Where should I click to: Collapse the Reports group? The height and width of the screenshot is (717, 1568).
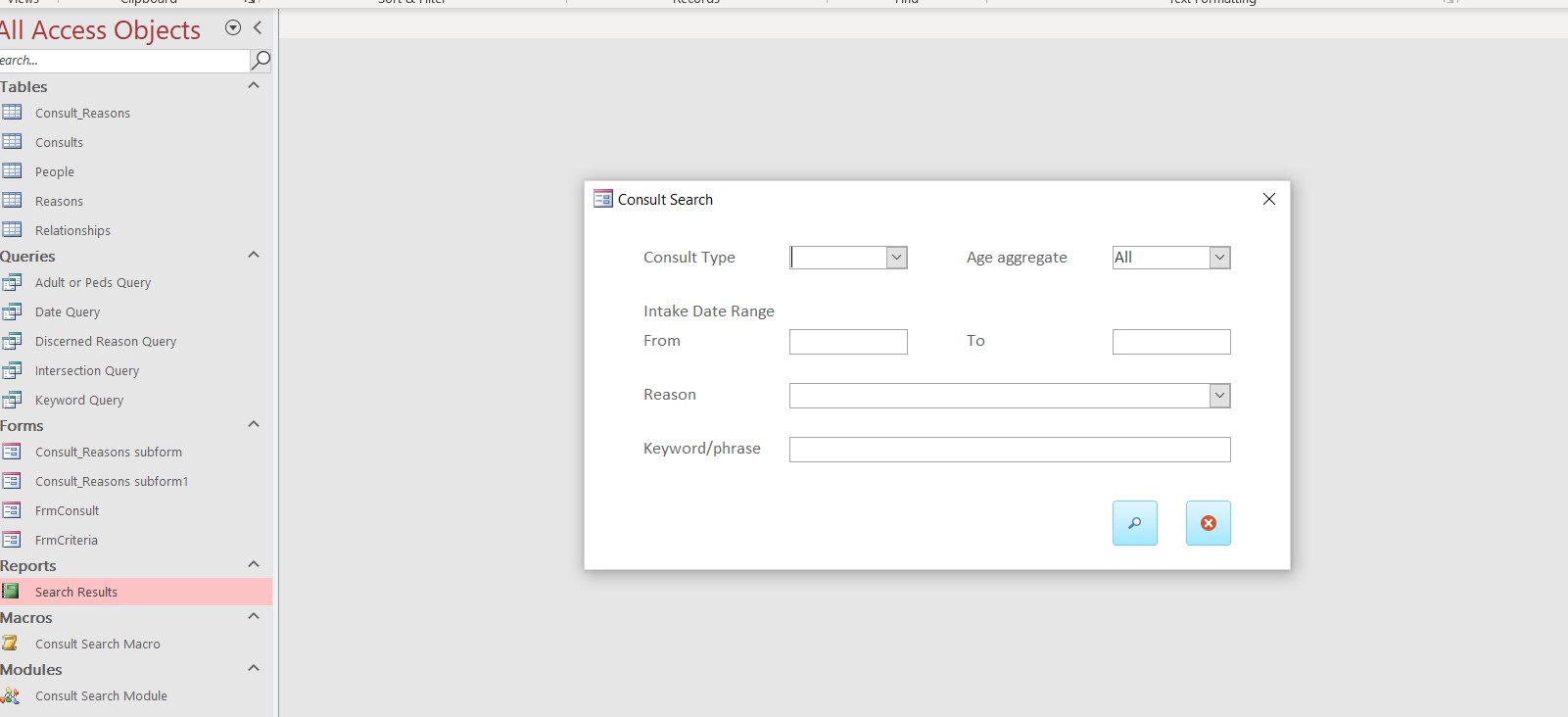pos(254,565)
